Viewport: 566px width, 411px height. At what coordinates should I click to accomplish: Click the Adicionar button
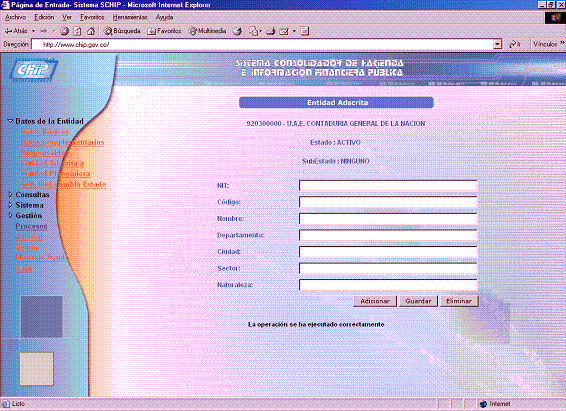(x=375, y=301)
